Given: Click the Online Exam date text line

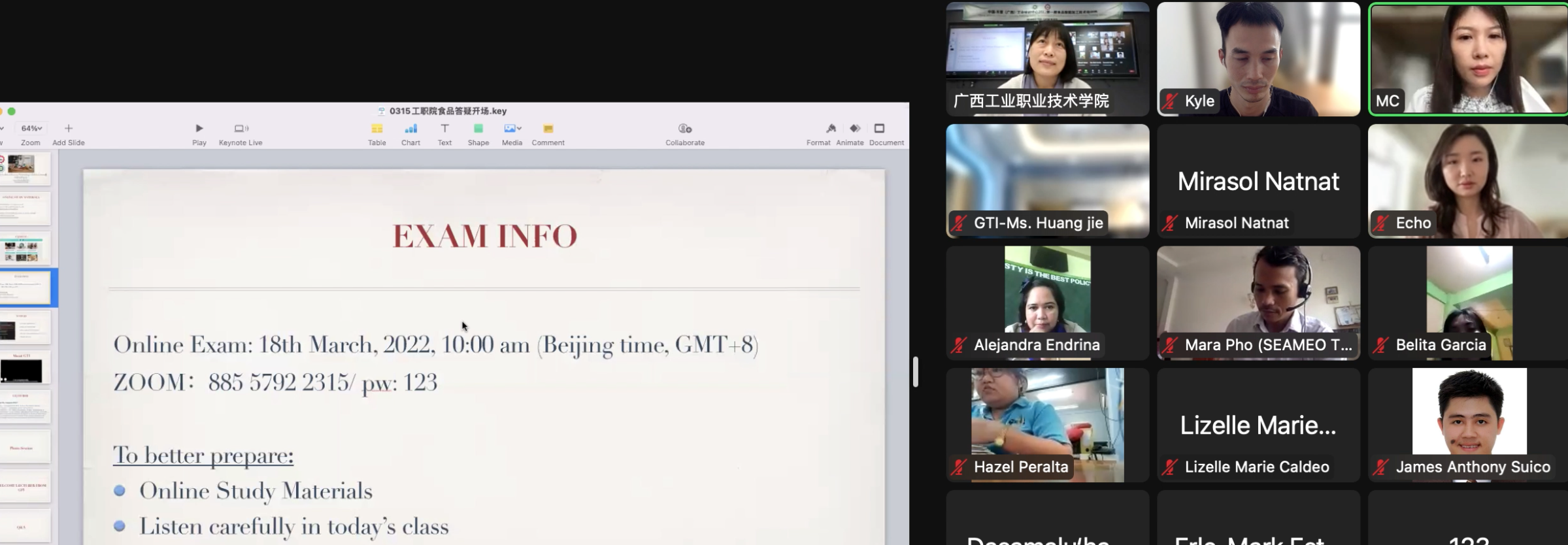Looking at the screenshot, I should point(436,345).
